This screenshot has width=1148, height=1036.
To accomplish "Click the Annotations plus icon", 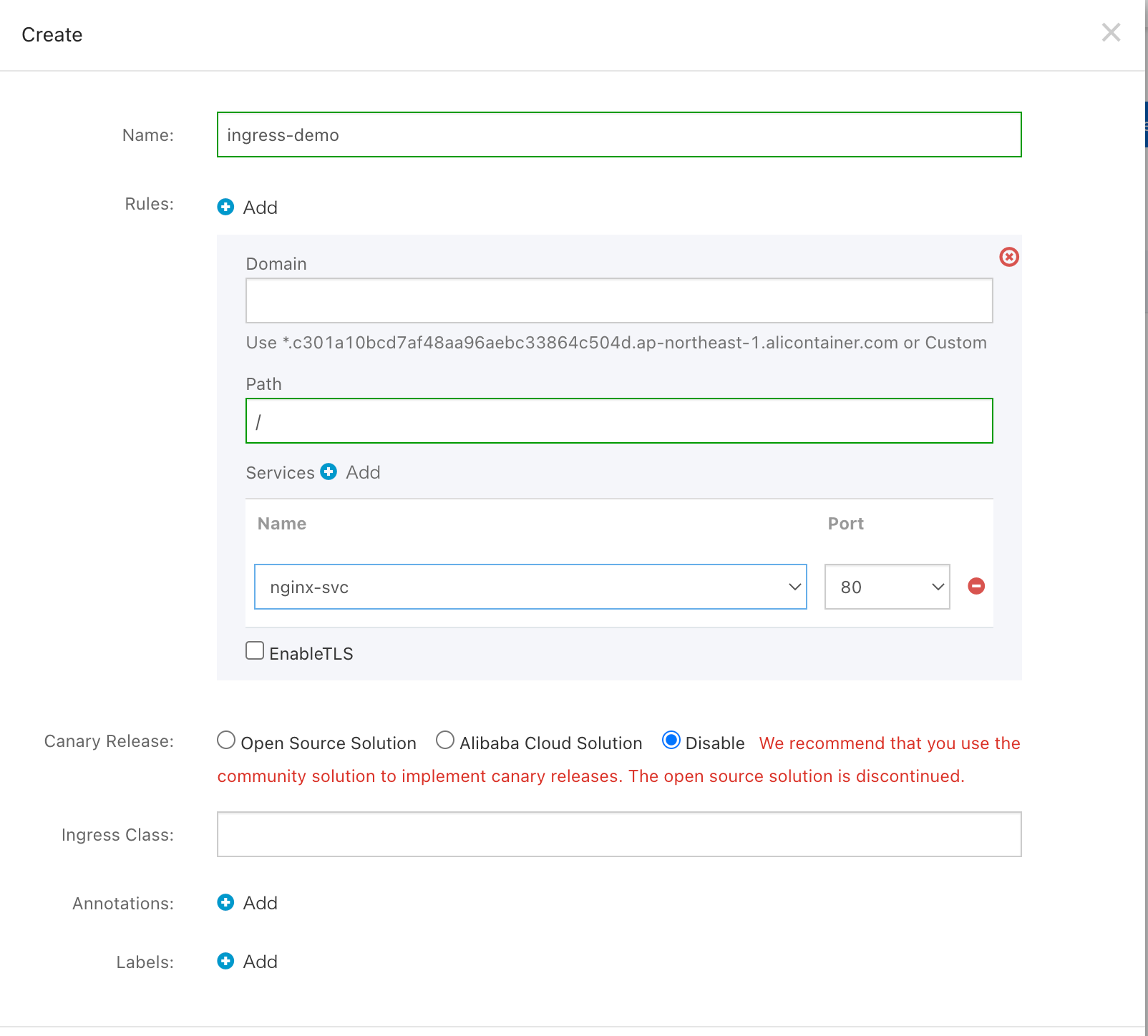I will [x=225, y=903].
